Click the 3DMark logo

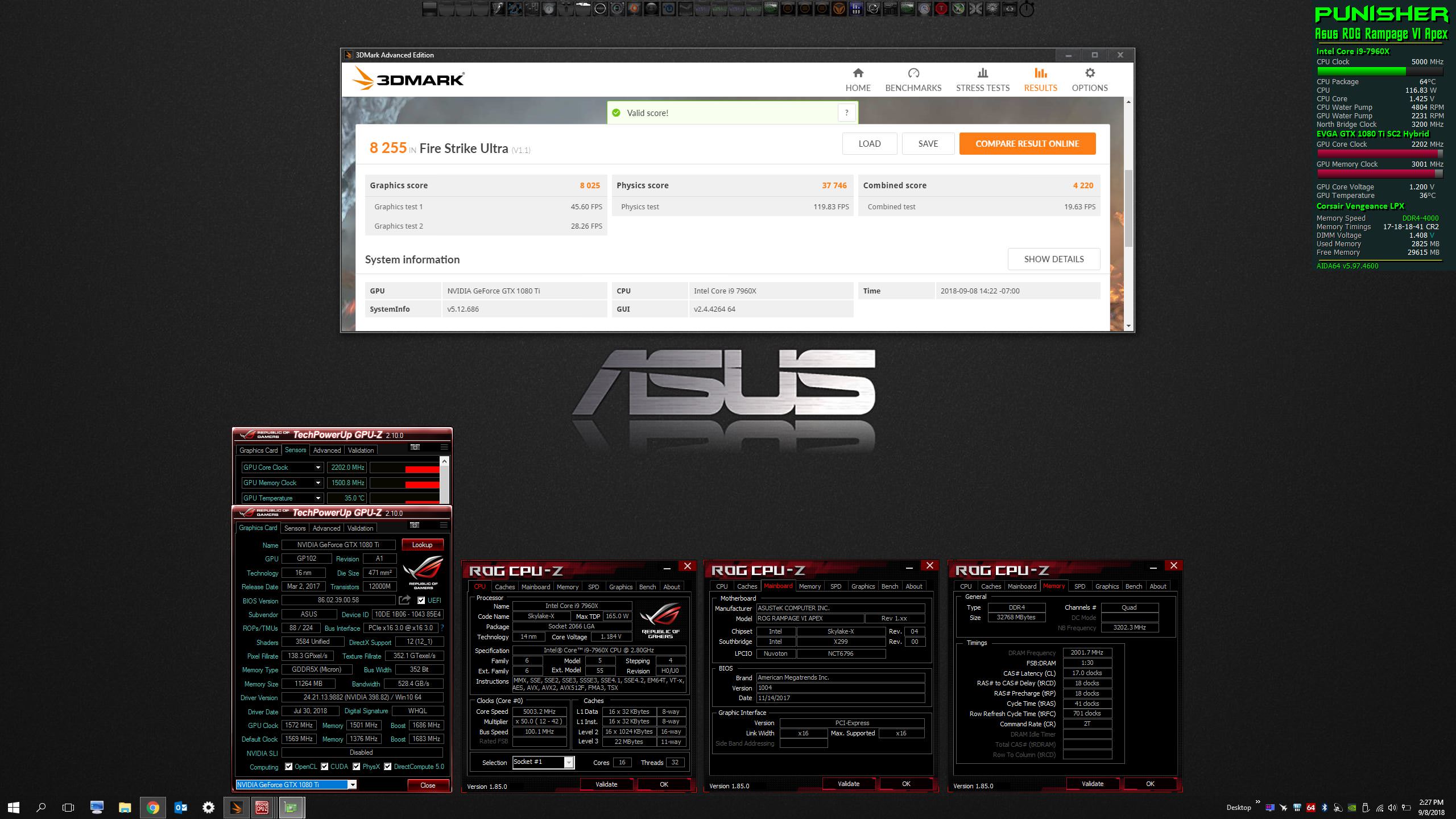[x=408, y=78]
